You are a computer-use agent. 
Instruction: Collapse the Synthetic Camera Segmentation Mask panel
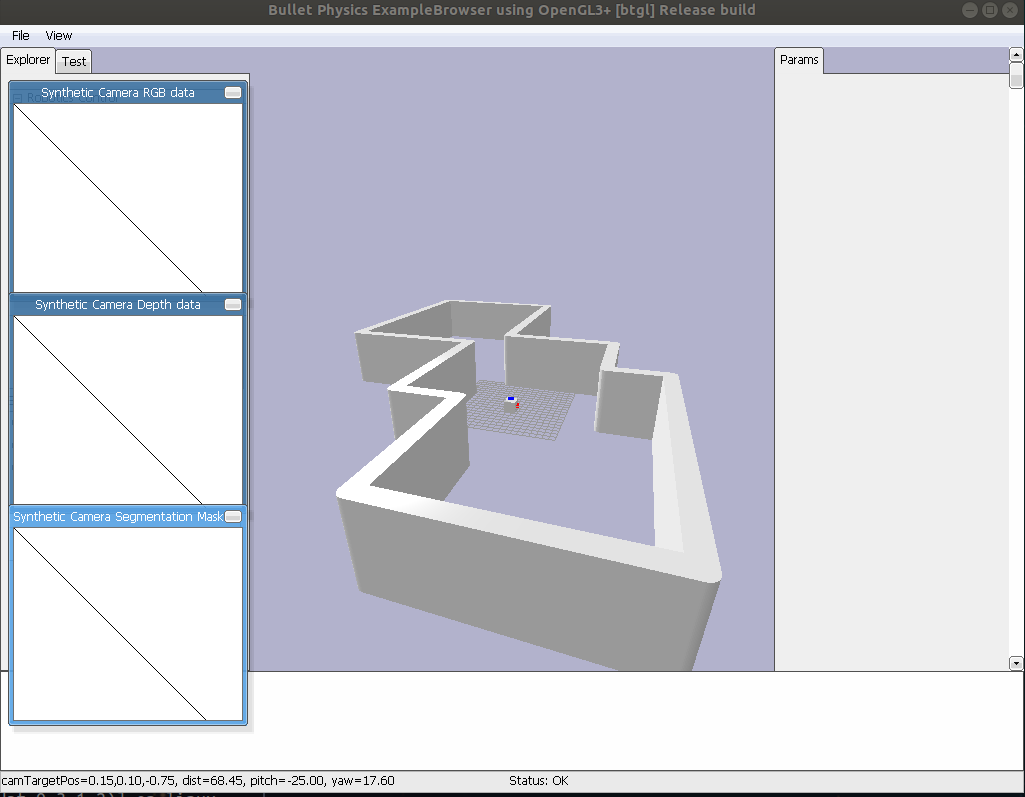coord(232,517)
